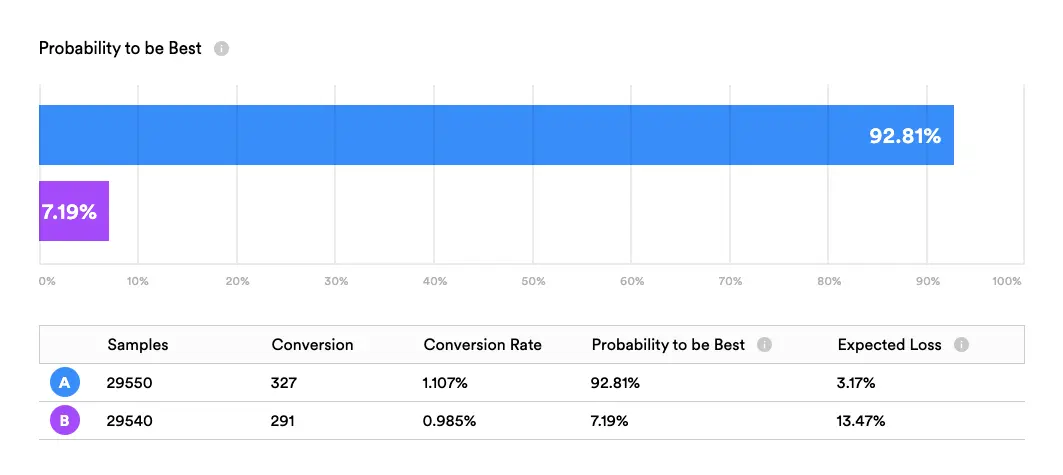
Task: Click the 50% axis label
Action: (x=533, y=281)
